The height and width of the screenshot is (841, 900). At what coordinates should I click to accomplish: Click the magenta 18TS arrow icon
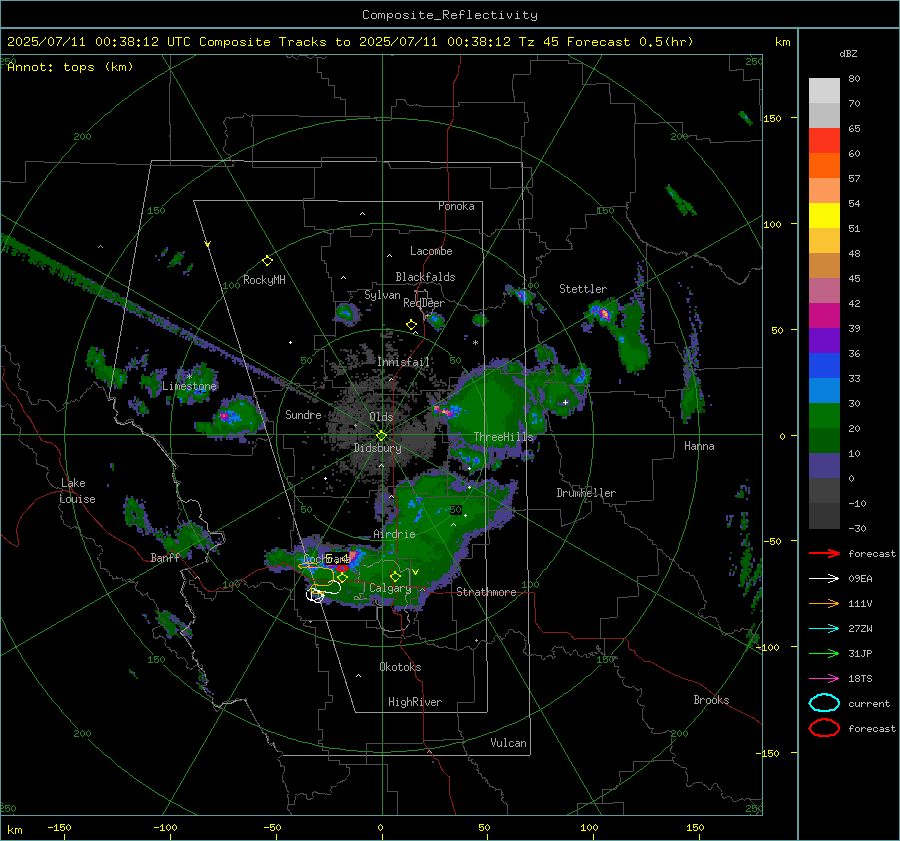coord(824,679)
